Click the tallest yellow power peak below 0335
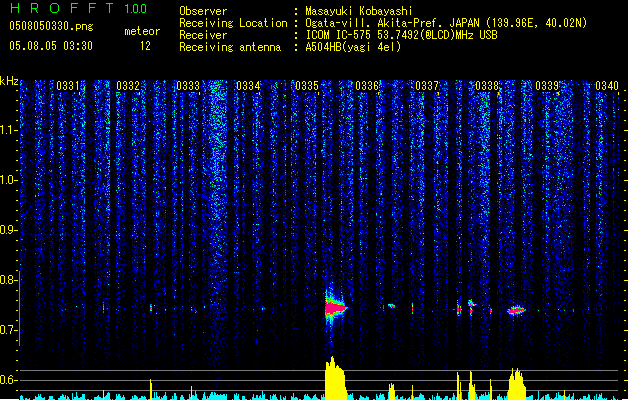 335,377
